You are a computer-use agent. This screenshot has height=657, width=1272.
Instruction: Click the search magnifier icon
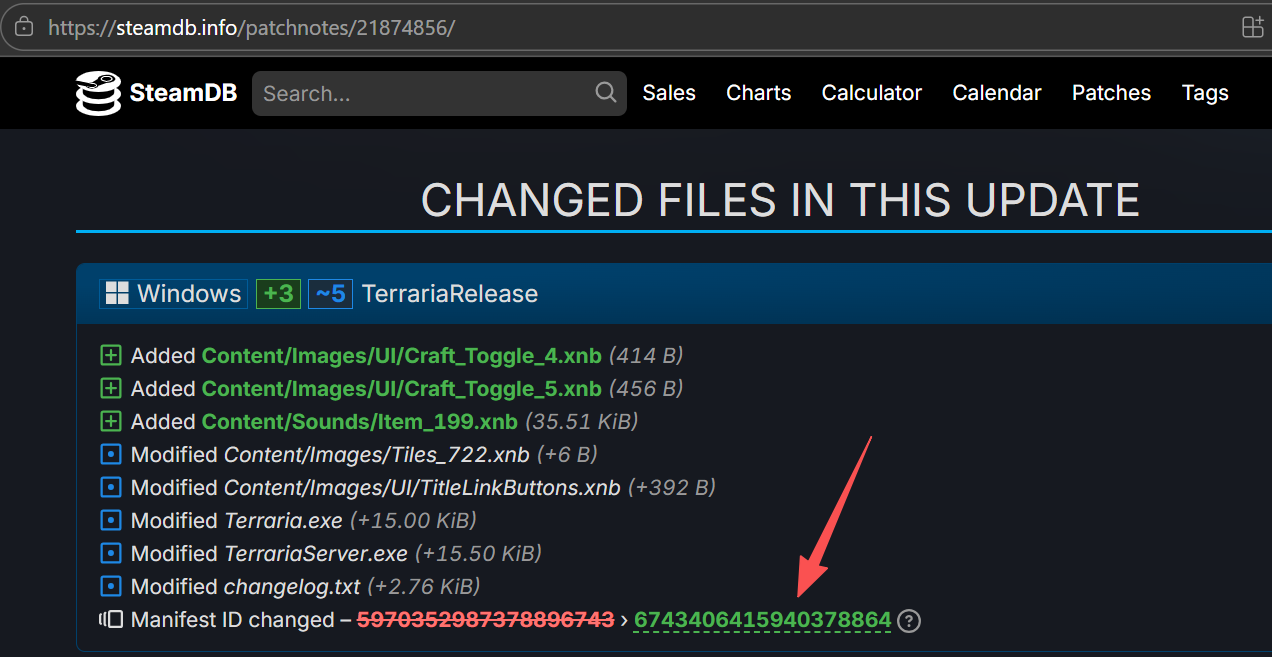(606, 93)
